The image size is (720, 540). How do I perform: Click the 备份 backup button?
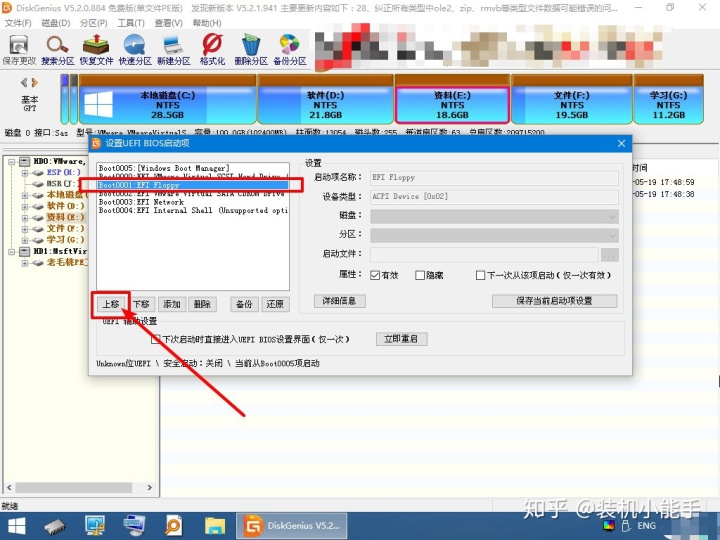[x=244, y=304]
